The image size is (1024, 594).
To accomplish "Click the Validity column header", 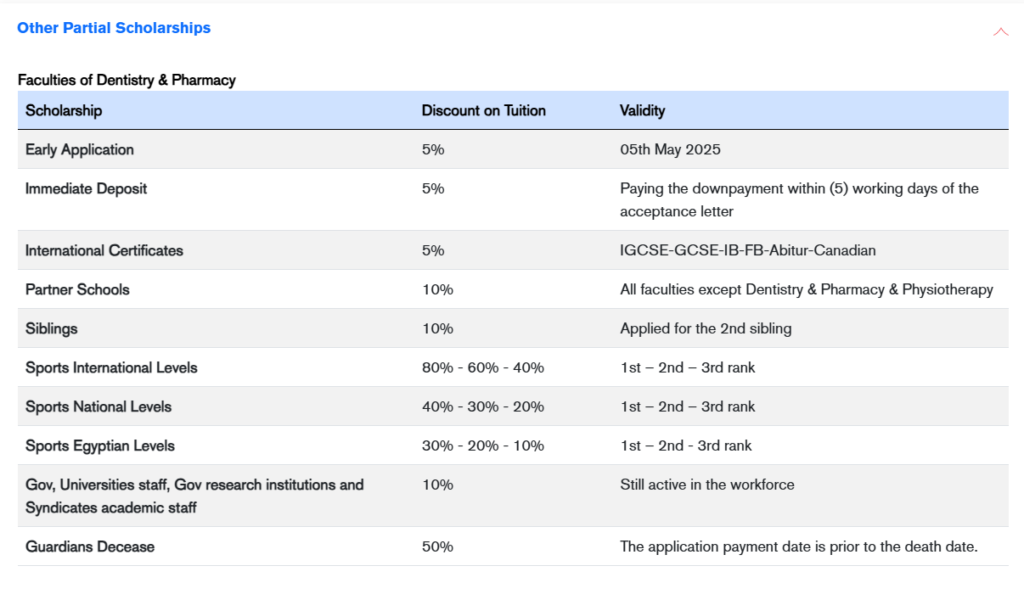I will pos(642,111).
